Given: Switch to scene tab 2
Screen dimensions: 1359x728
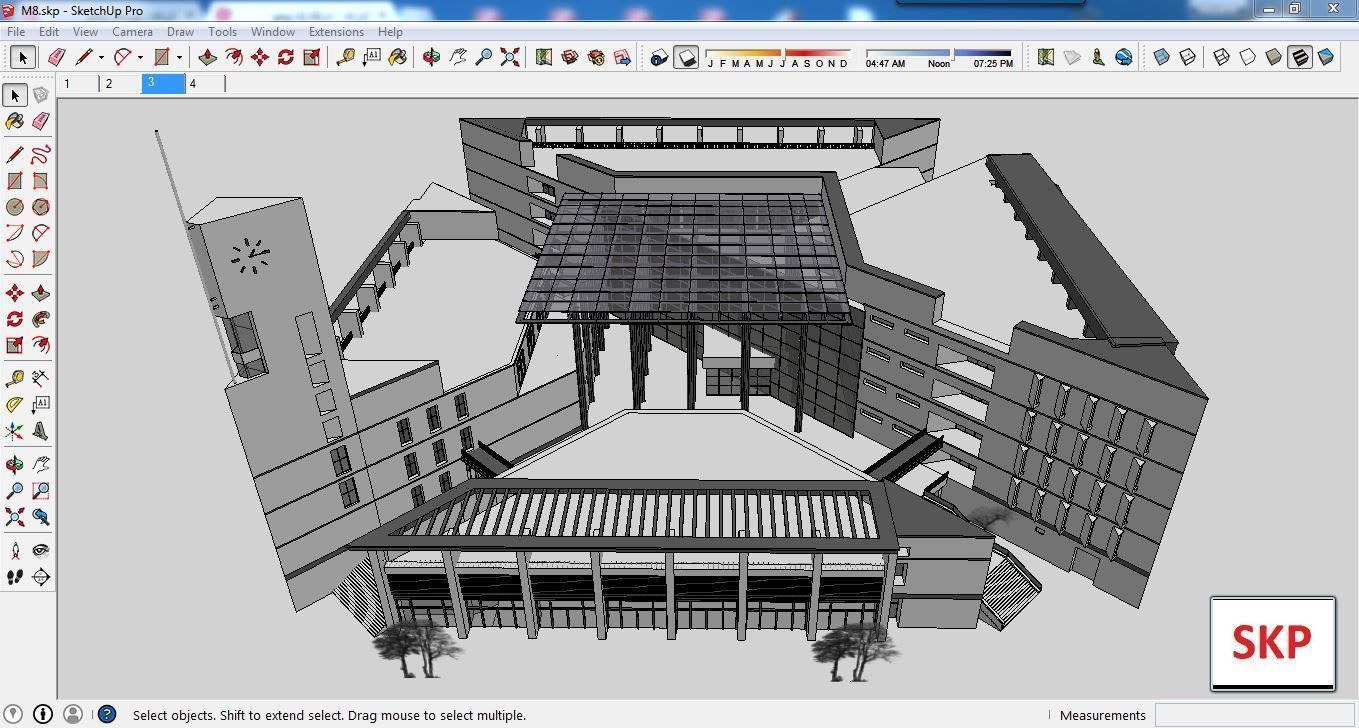Looking at the screenshot, I should point(121,84).
